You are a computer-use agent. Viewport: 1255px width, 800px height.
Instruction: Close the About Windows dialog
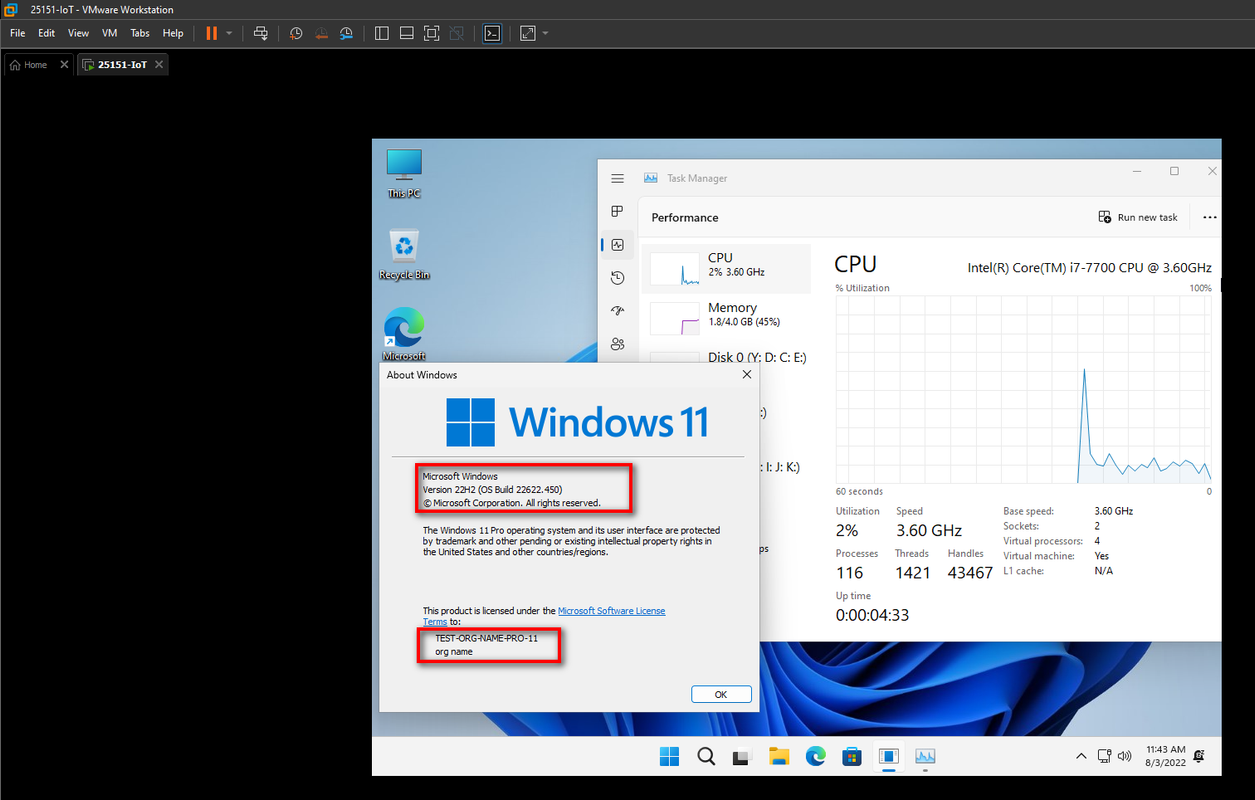746,375
